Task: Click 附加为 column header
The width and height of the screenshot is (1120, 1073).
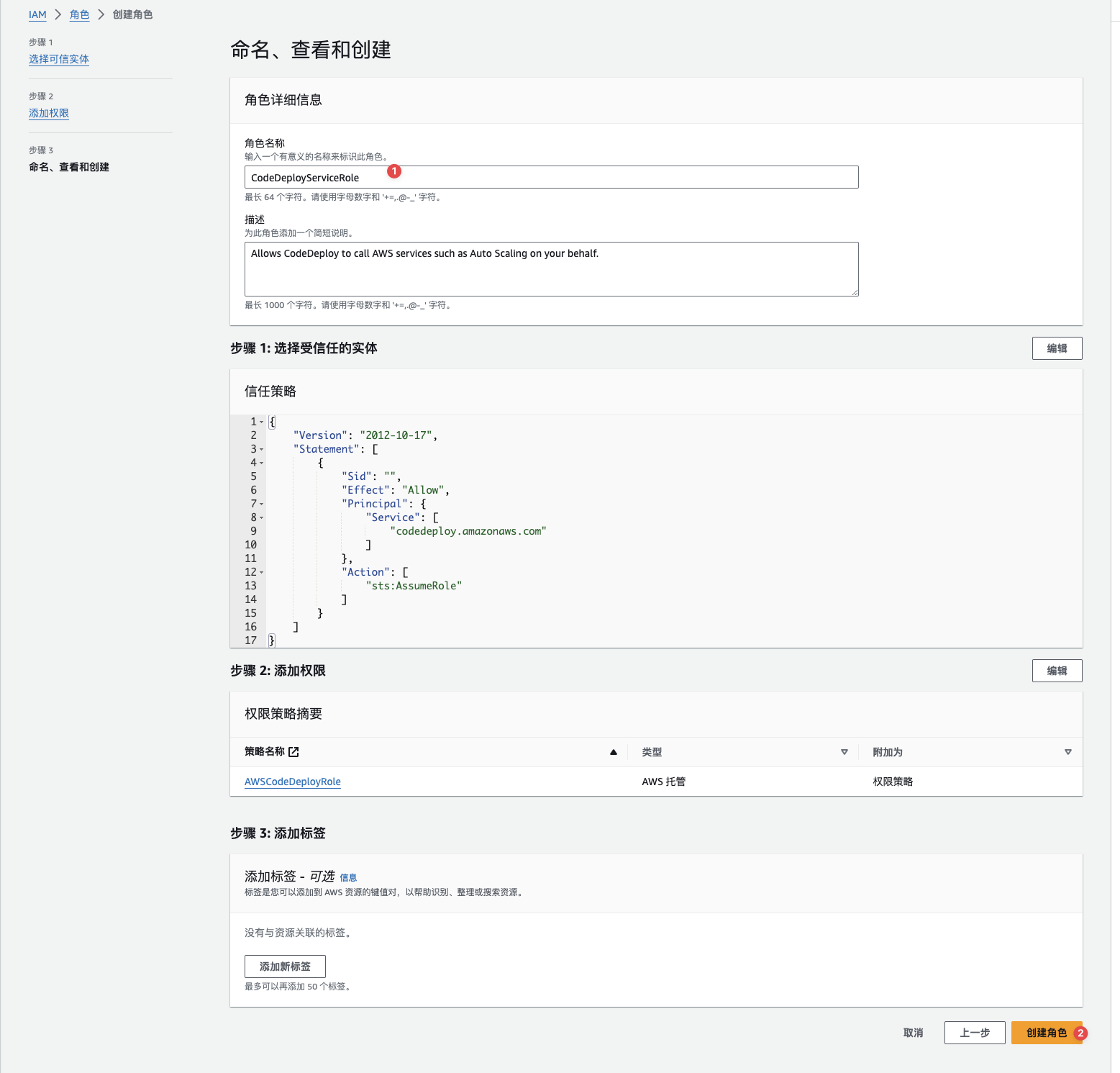Action: (888, 752)
